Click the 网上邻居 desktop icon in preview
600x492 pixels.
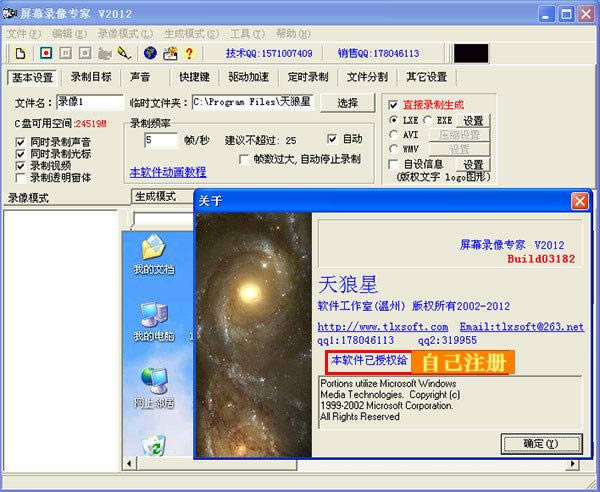[x=154, y=387]
